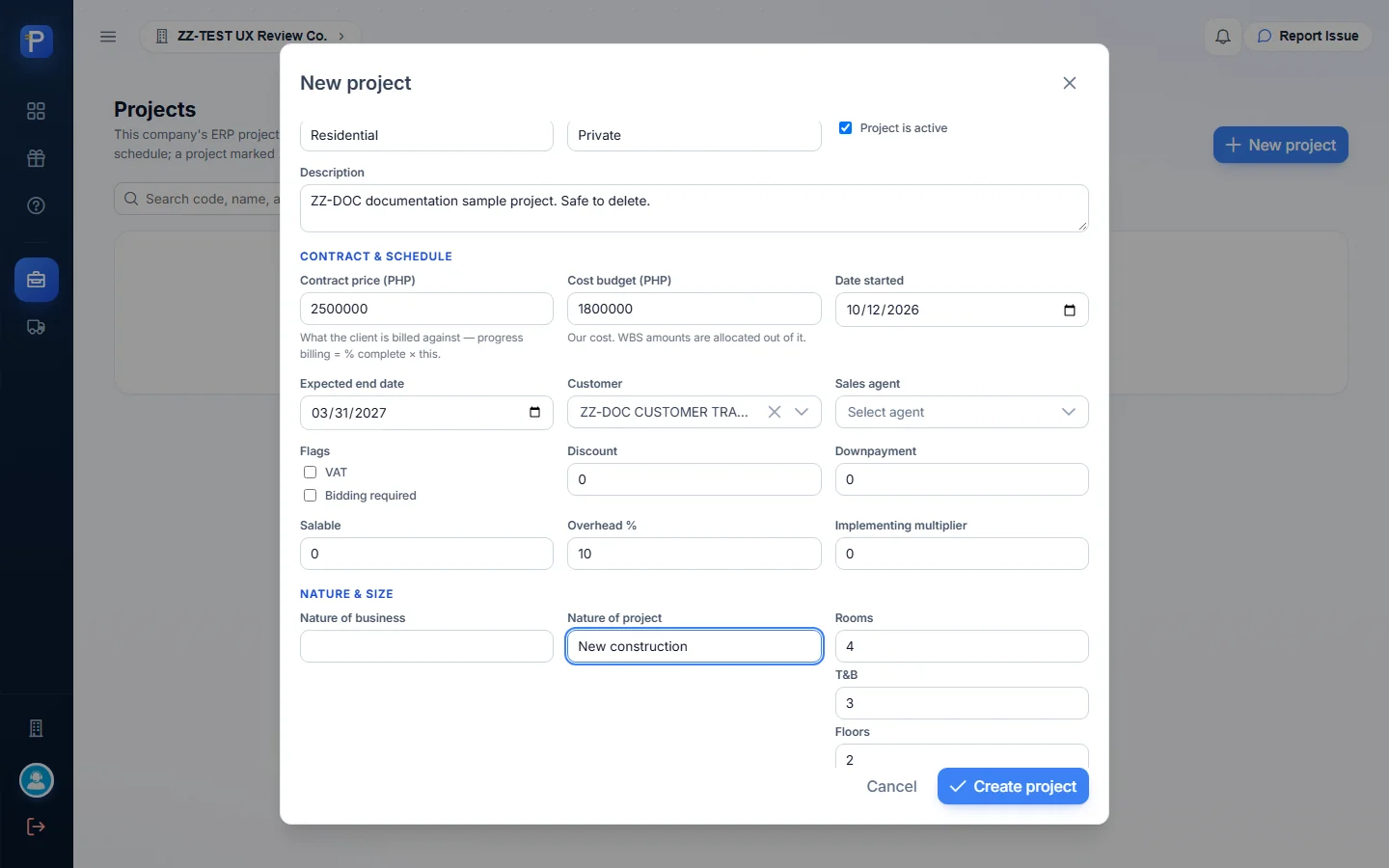The image size is (1389, 868).
Task: Click the Nature of project field
Action: [x=694, y=646]
